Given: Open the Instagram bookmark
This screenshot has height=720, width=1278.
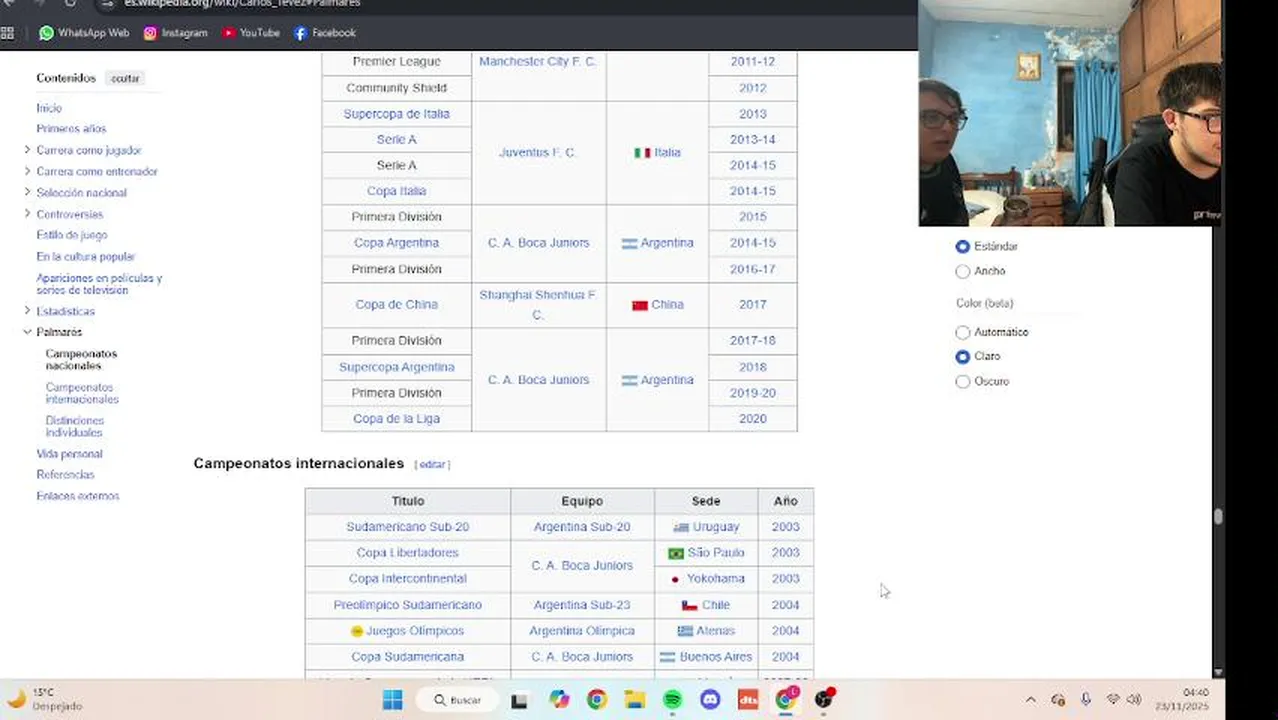Looking at the screenshot, I should click(x=175, y=33).
